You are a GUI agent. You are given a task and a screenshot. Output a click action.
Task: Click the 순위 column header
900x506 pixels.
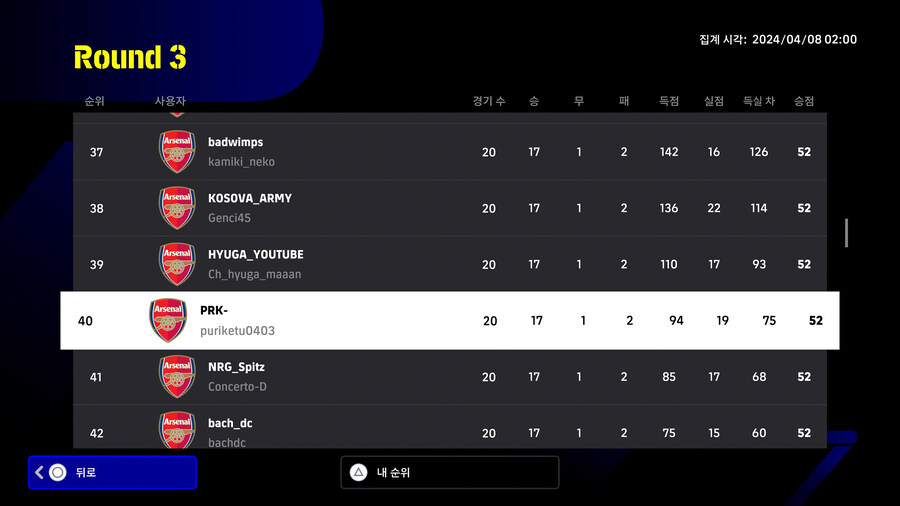tap(95, 101)
